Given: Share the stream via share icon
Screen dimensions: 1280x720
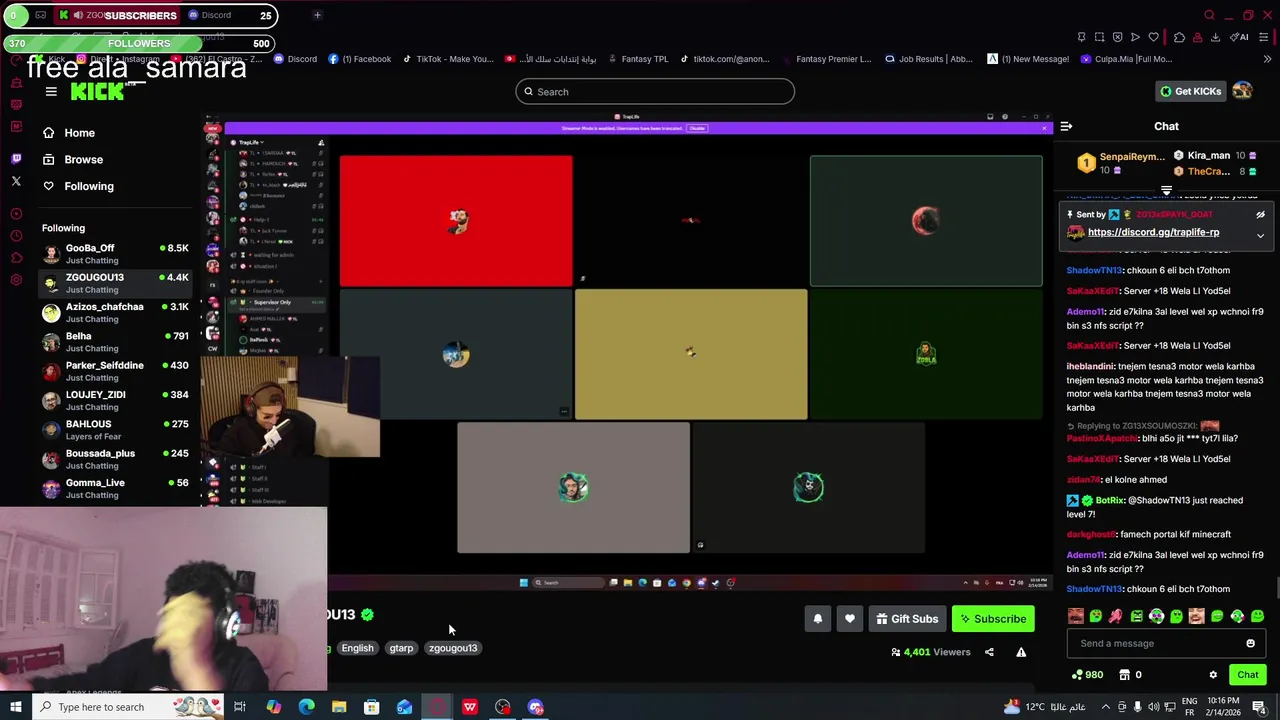Looking at the screenshot, I should tap(989, 652).
